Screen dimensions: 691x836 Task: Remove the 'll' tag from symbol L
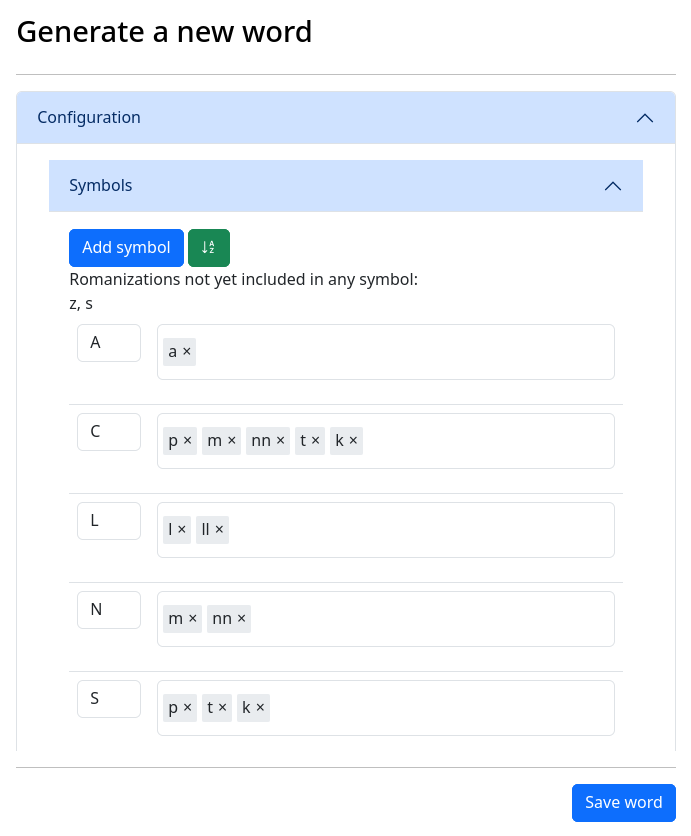pos(219,530)
